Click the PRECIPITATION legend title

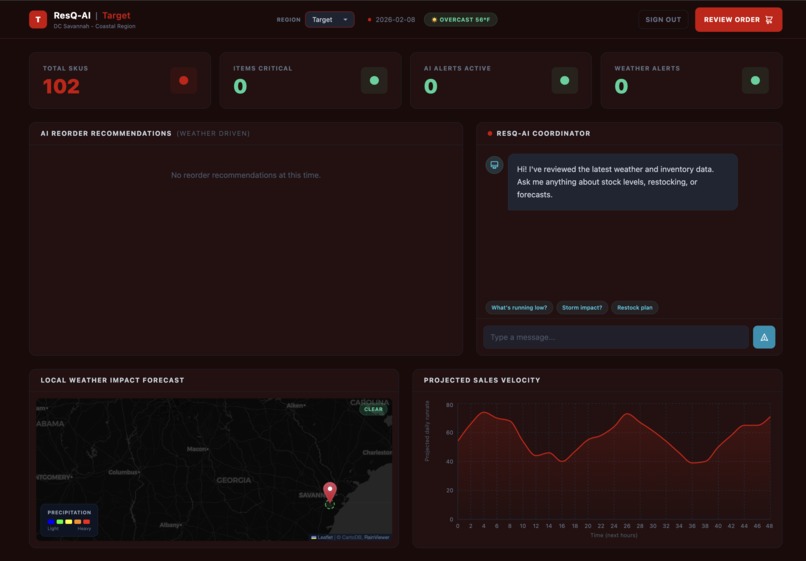coord(69,512)
